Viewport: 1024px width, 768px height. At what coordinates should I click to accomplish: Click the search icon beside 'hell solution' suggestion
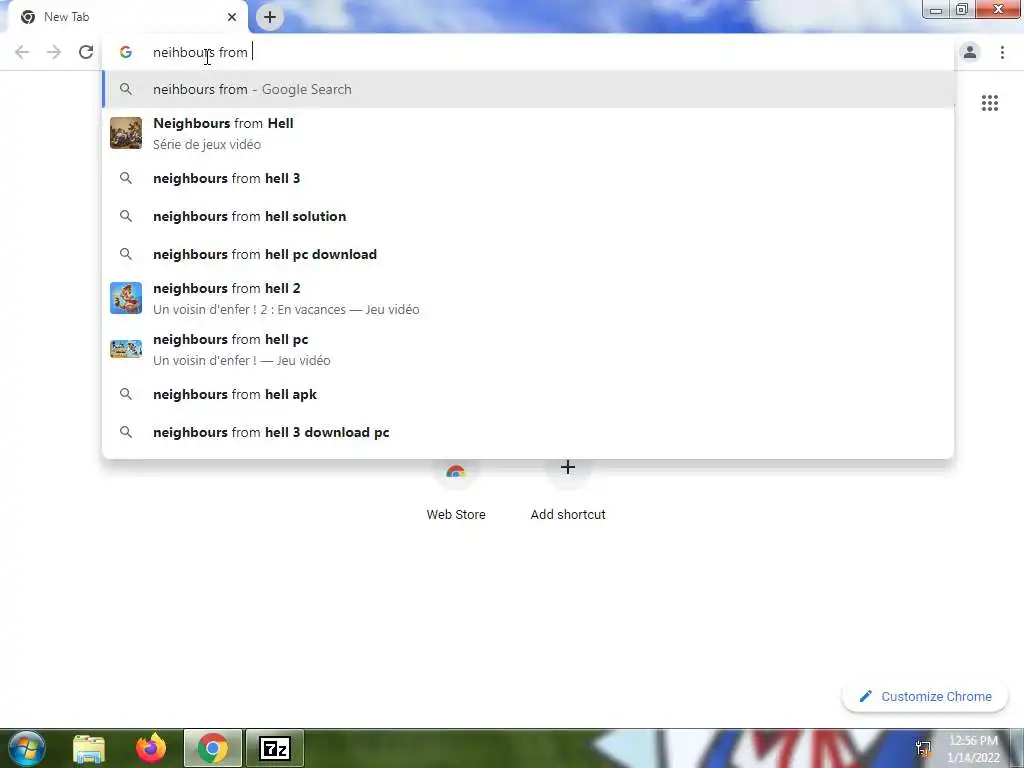(126, 216)
